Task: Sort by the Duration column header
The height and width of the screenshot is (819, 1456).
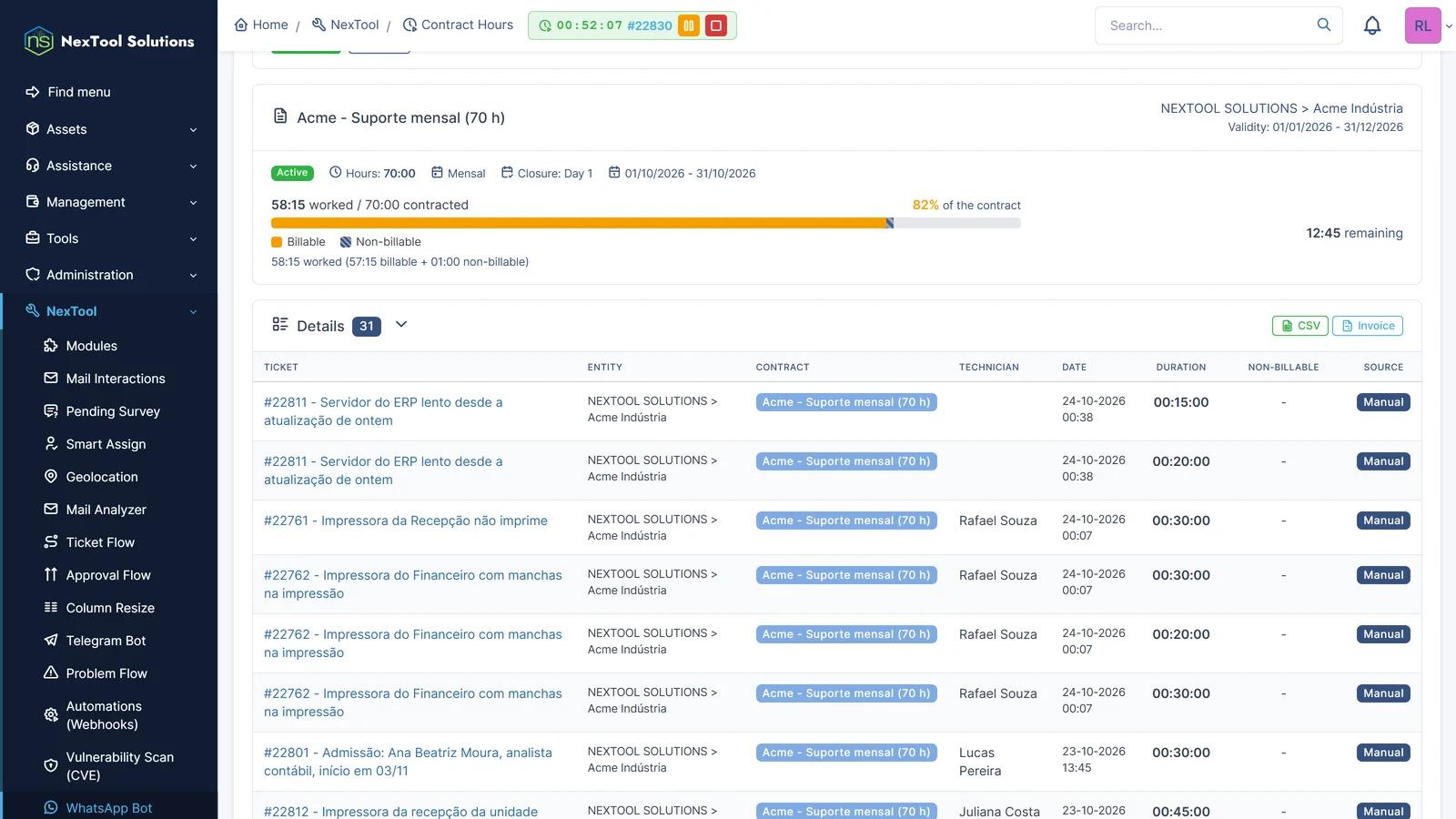Action: pyautogui.click(x=1181, y=368)
